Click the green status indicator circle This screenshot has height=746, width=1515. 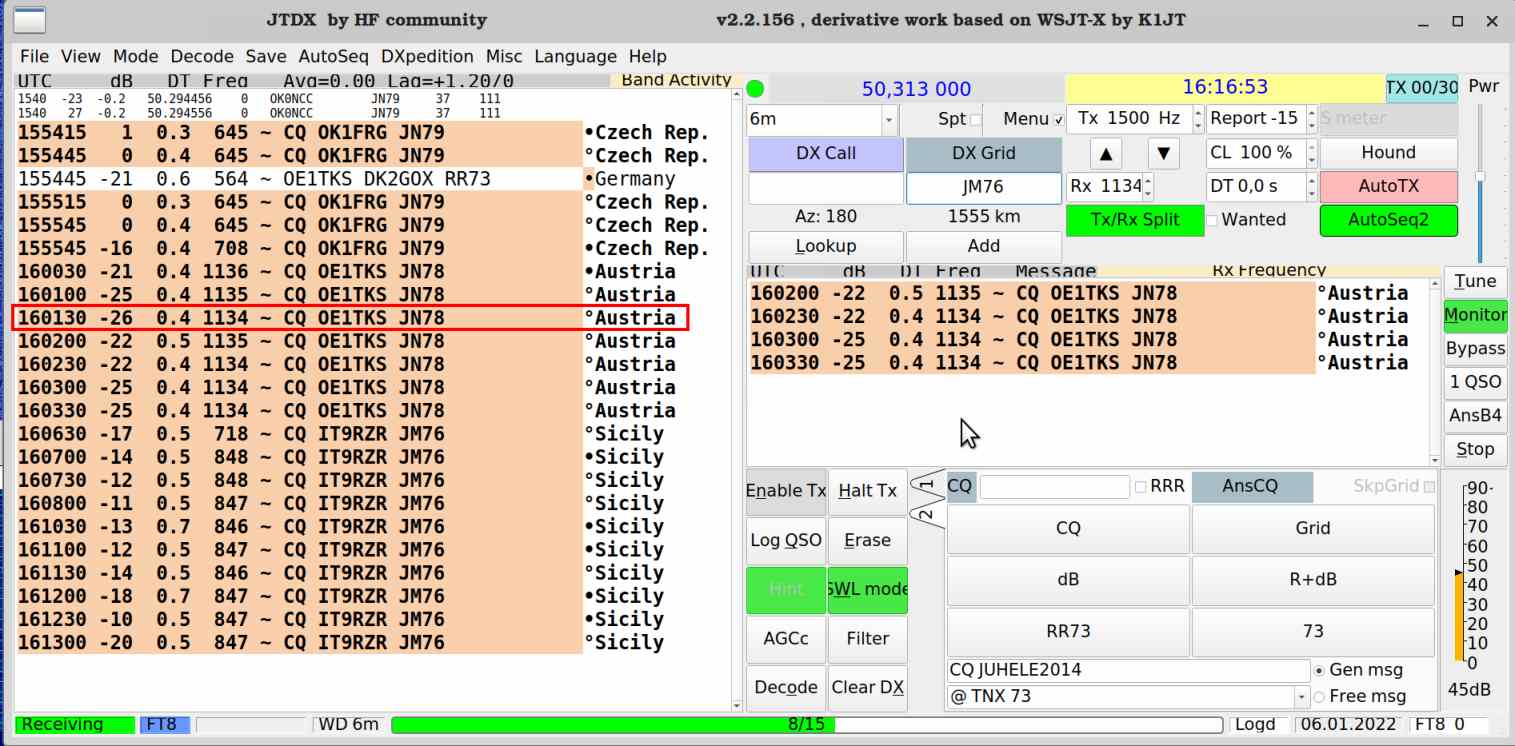click(755, 88)
